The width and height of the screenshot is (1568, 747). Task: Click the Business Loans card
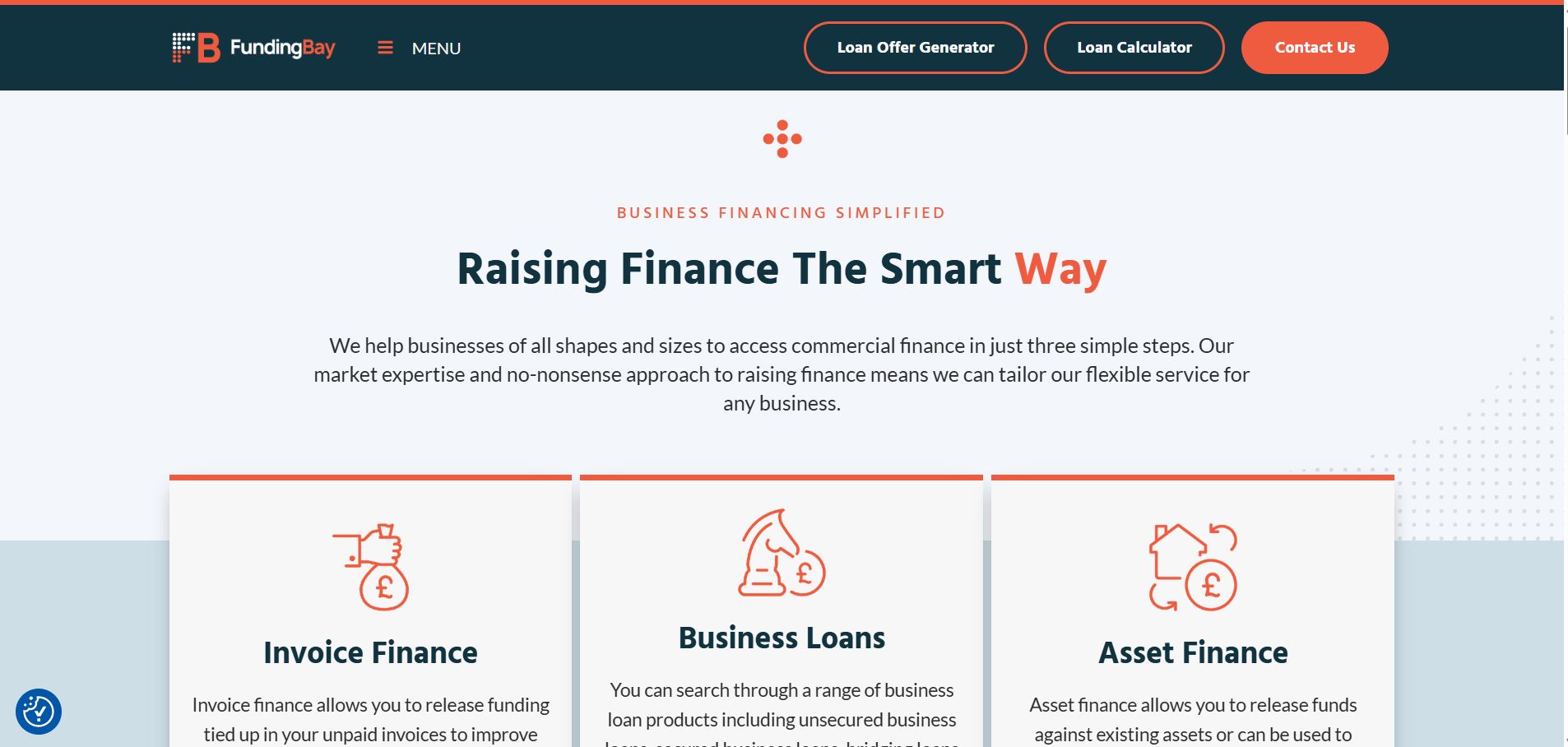point(781,609)
